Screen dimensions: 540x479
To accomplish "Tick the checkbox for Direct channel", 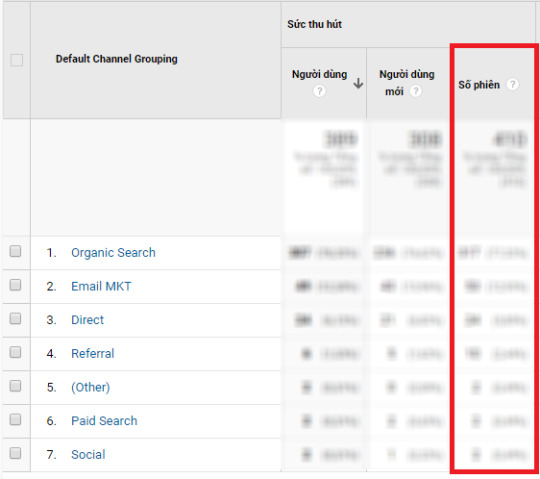I will [x=15, y=319].
